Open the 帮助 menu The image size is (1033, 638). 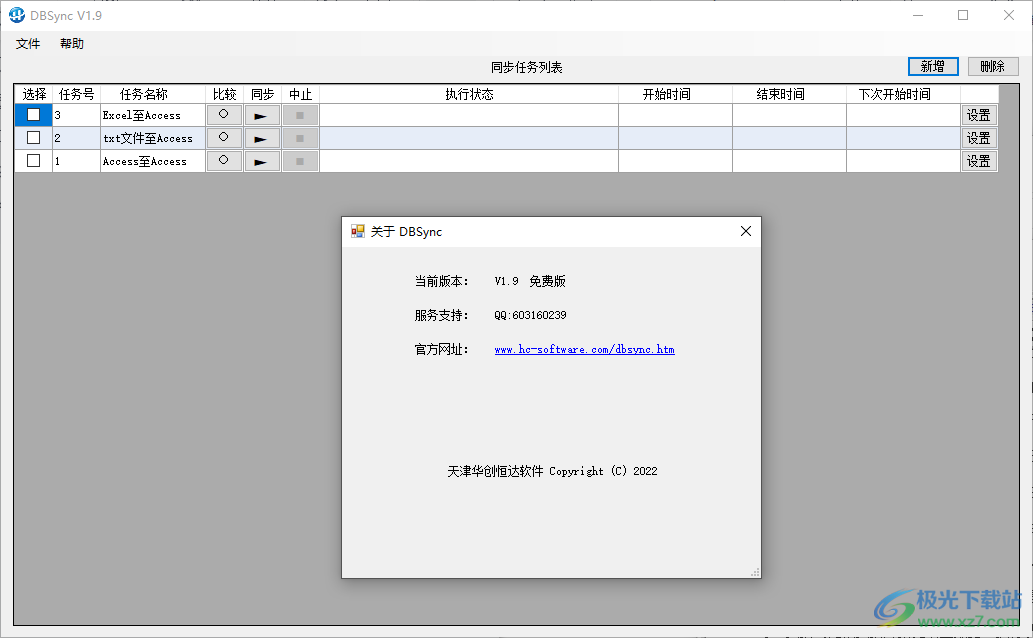[72, 44]
